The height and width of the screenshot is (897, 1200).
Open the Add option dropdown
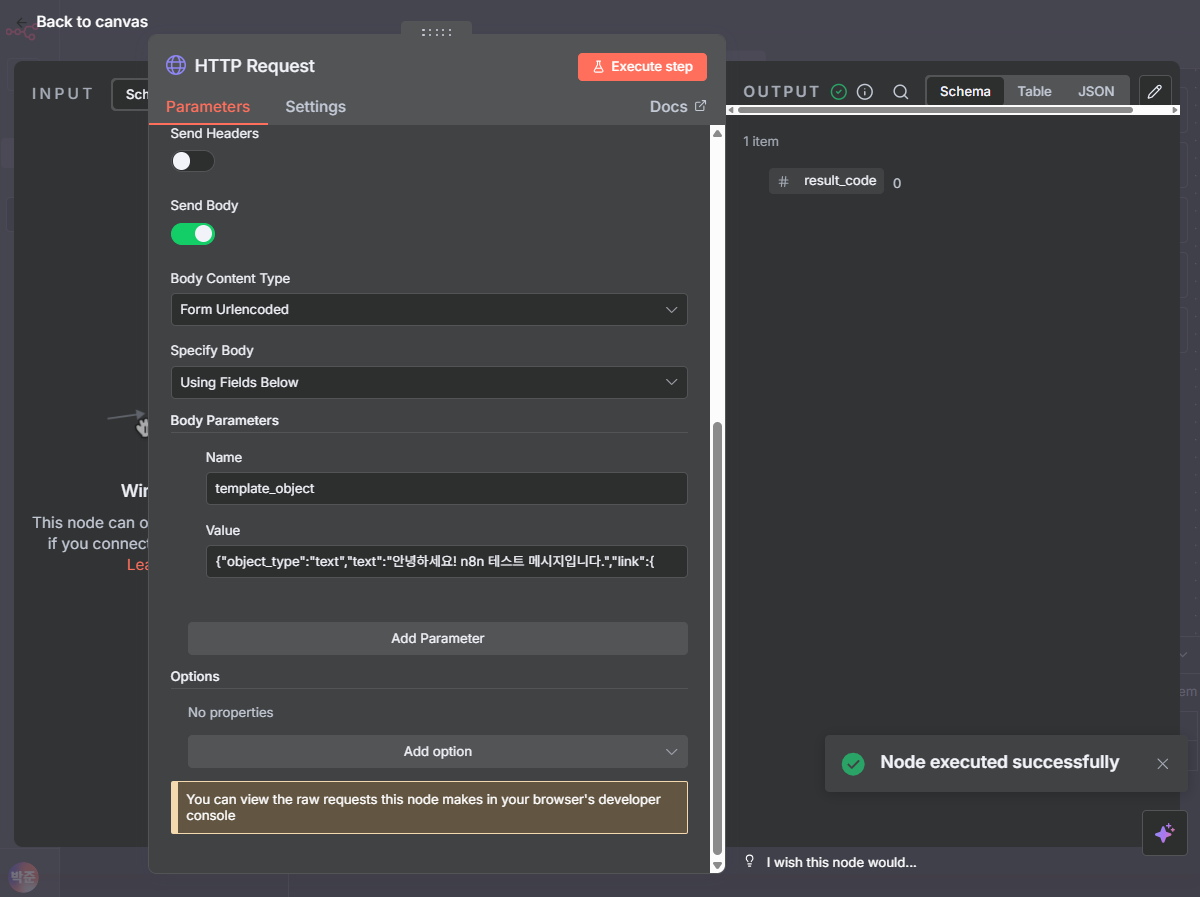click(x=437, y=752)
